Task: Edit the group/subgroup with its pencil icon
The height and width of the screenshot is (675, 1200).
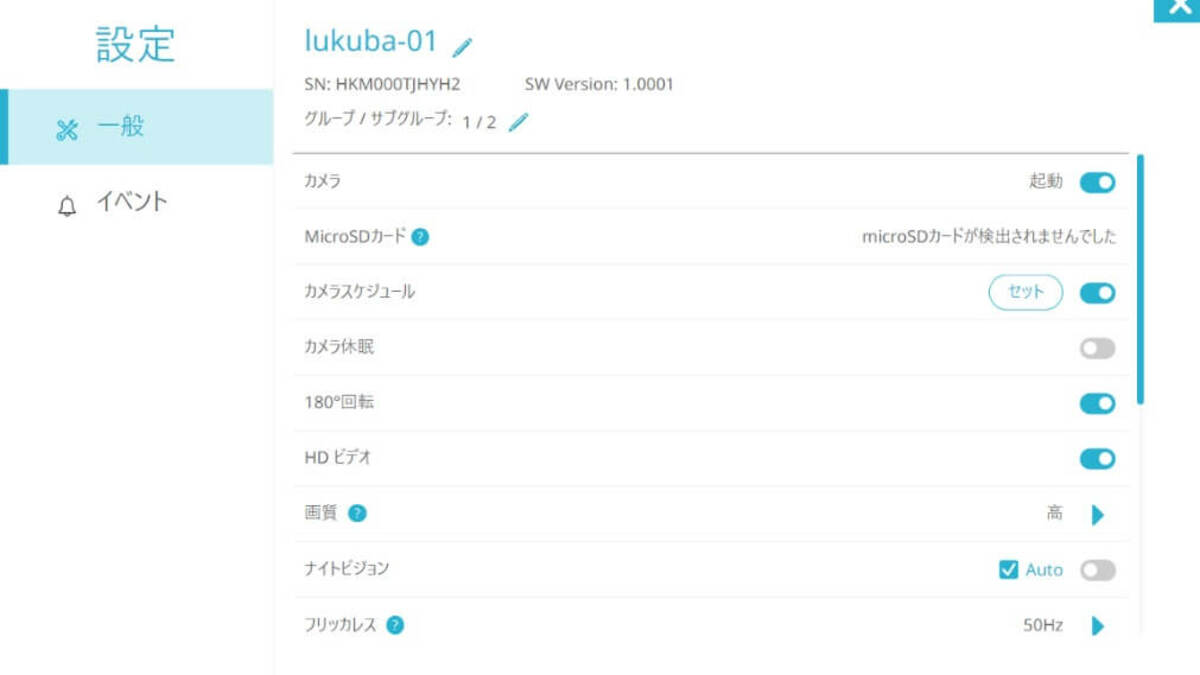Action: pos(518,122)
